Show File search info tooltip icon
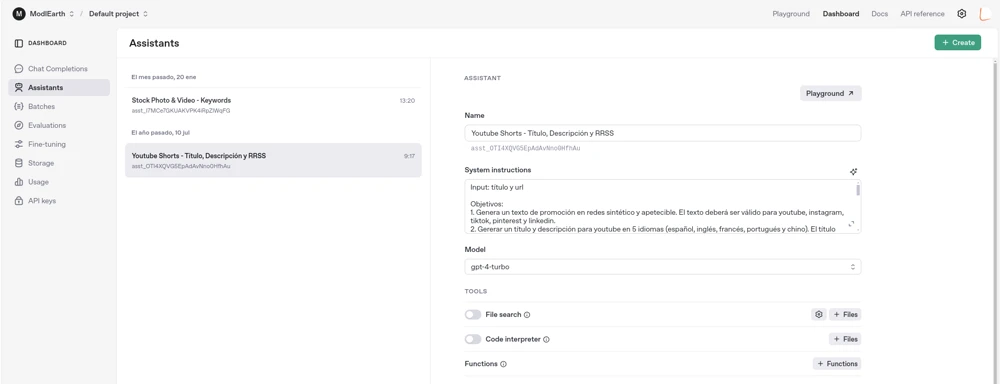 pyautogui.click(x=527, y=315)
